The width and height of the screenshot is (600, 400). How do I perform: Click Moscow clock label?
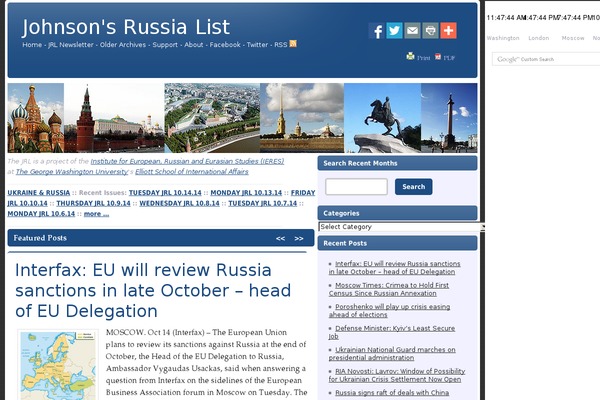coord(573,38)
